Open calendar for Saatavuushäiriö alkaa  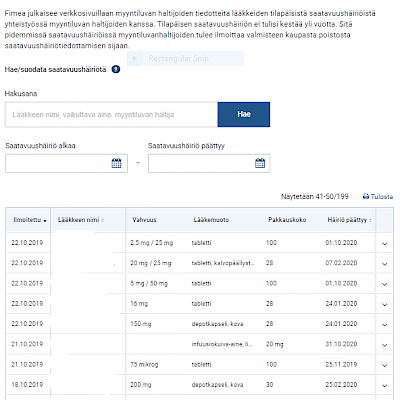point(116,163)
